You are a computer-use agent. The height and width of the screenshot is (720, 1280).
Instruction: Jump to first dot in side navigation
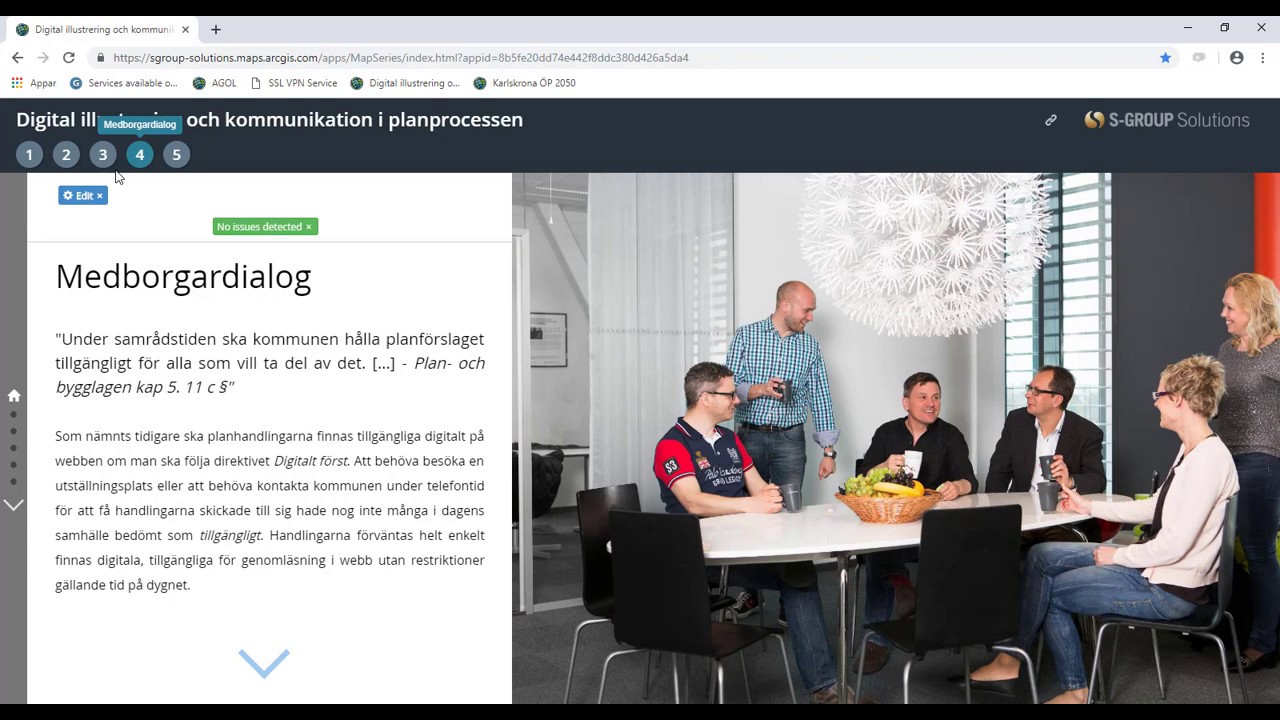pos(14,414)
